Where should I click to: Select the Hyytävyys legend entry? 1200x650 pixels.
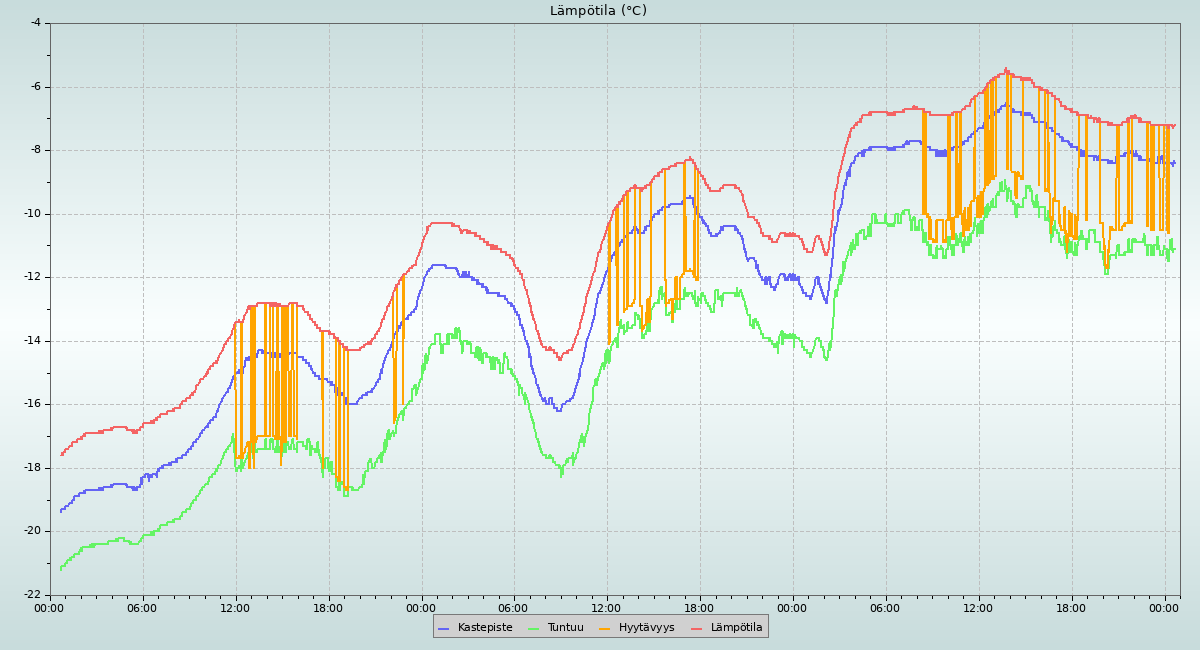tap(646, 627)
